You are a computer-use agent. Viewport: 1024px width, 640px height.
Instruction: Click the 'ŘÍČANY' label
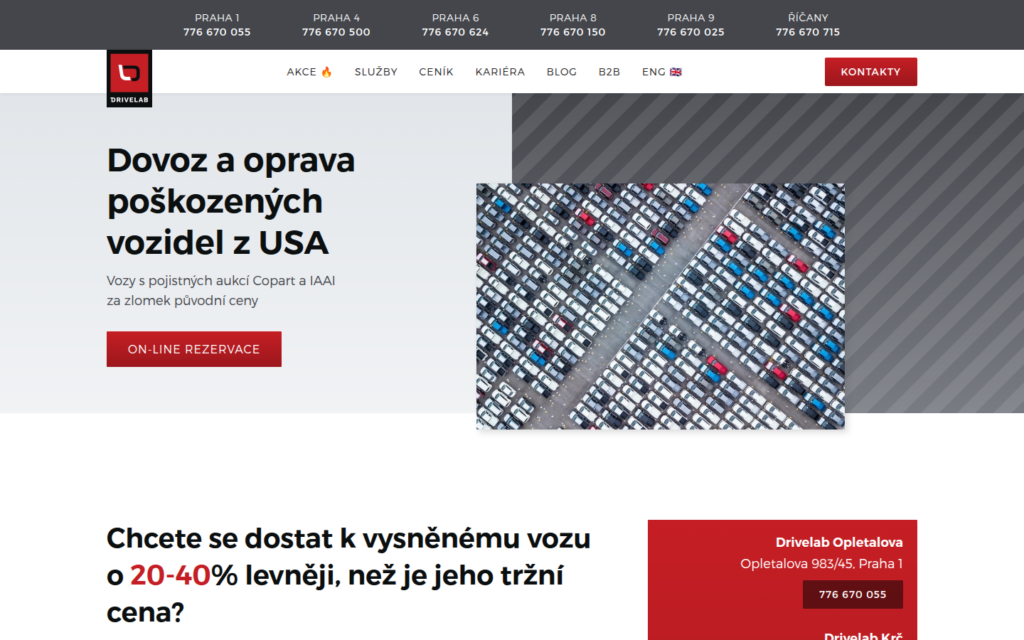[808, 18]
